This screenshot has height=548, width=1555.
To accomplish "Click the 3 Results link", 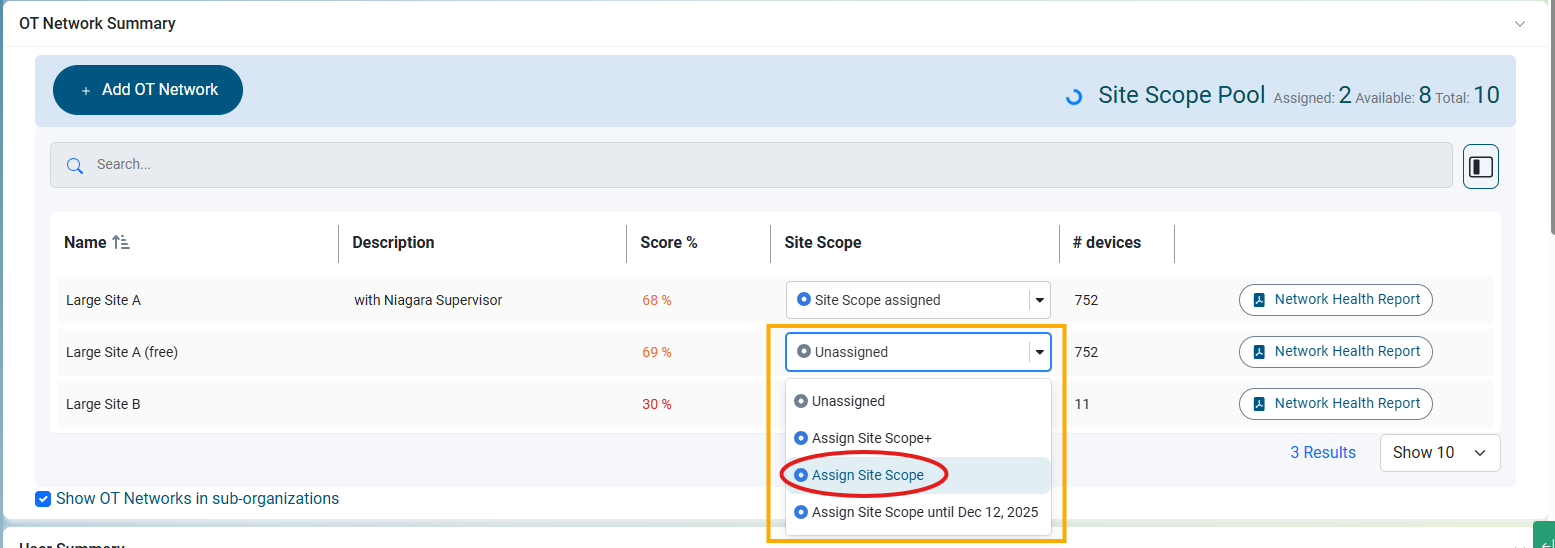I will point(1323,453).
